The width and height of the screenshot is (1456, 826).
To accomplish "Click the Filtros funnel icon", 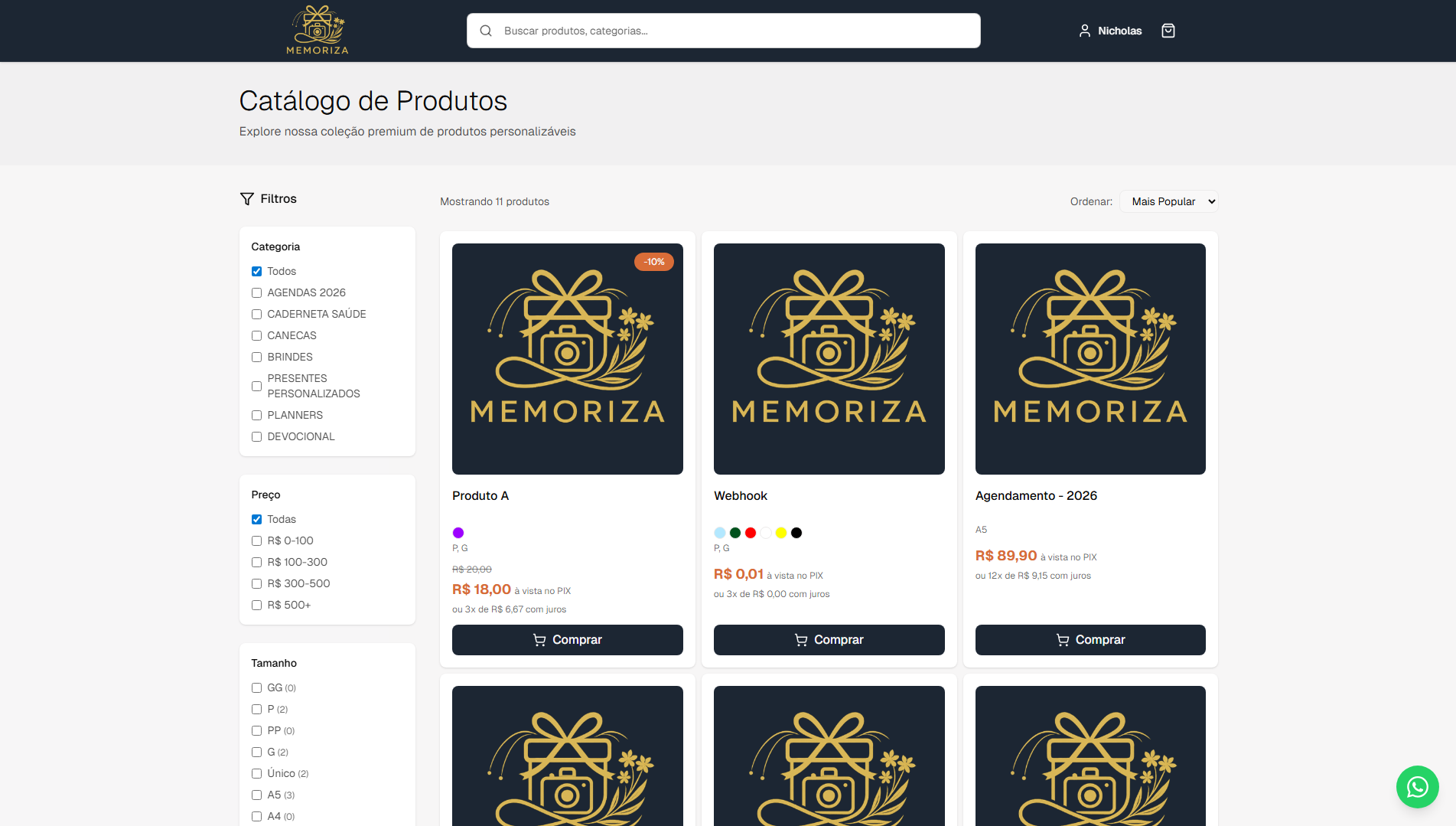I will (x=246, y=199).
